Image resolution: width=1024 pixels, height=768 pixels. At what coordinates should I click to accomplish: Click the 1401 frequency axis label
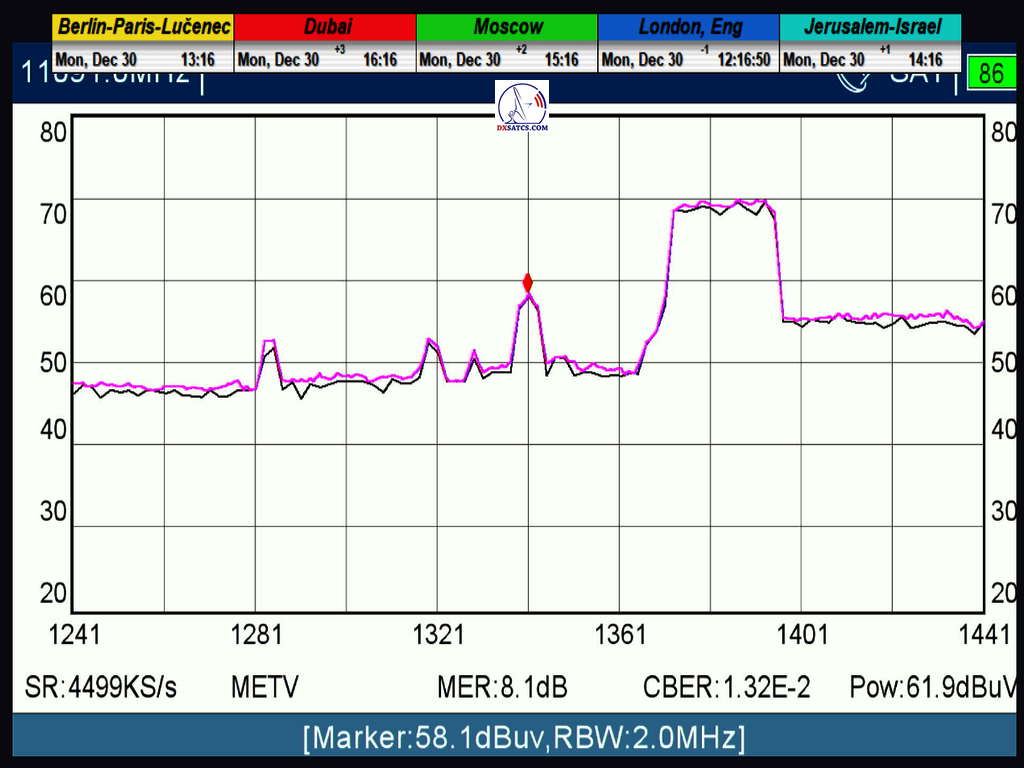803,634
